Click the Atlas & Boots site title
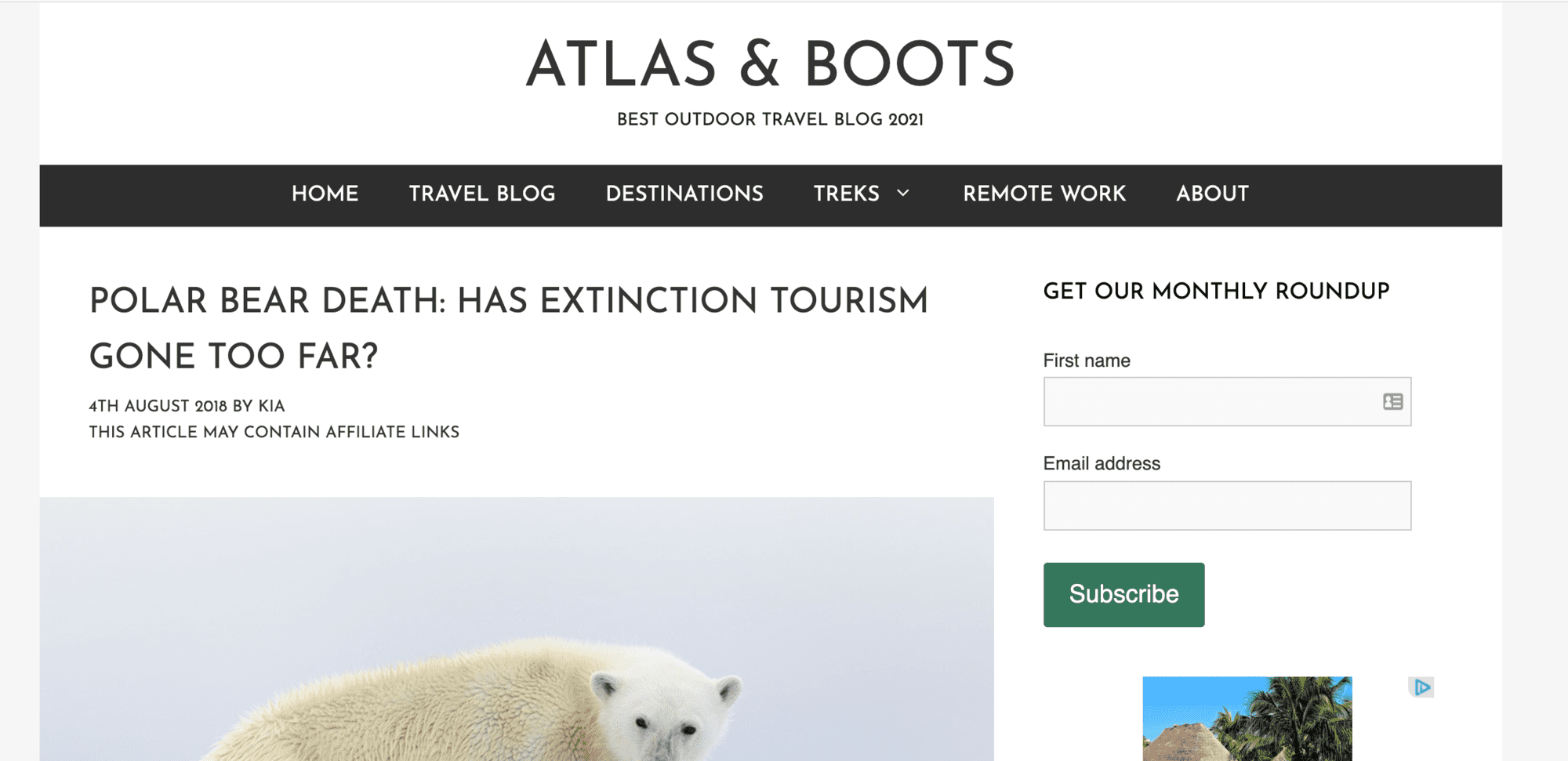 tap(770, 65)
